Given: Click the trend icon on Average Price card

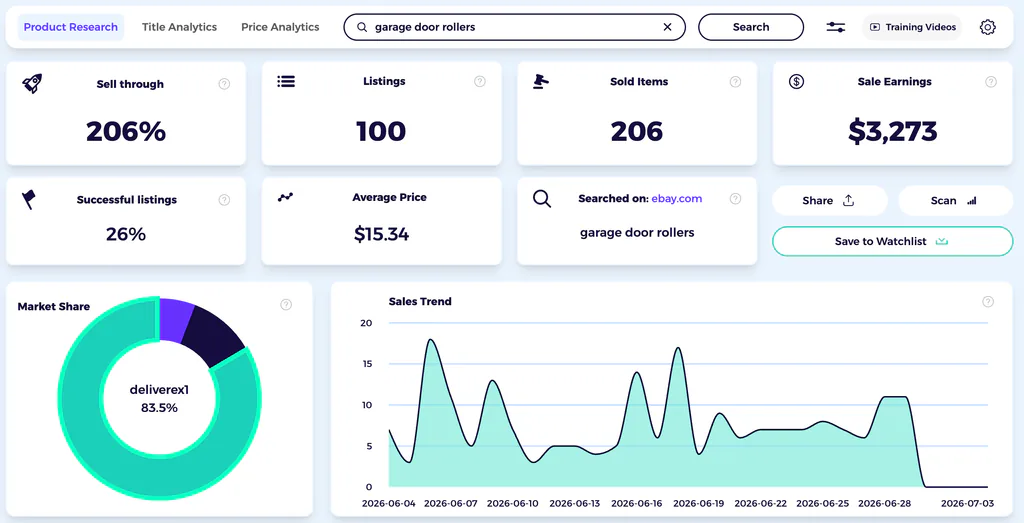Looking at the screenshot, I should 285,197.
